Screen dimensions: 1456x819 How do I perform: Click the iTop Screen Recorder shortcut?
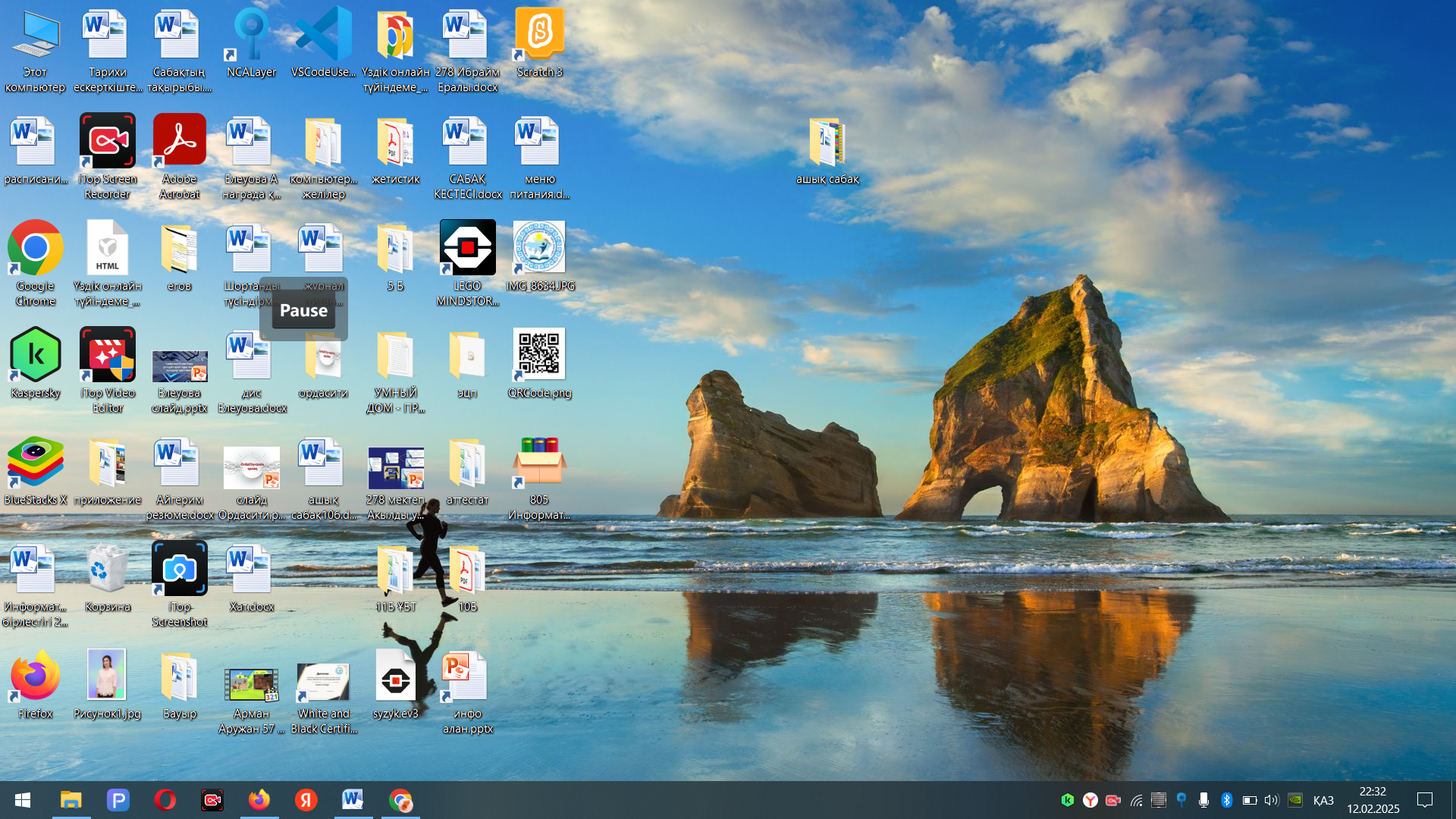[x=107, y=142]
